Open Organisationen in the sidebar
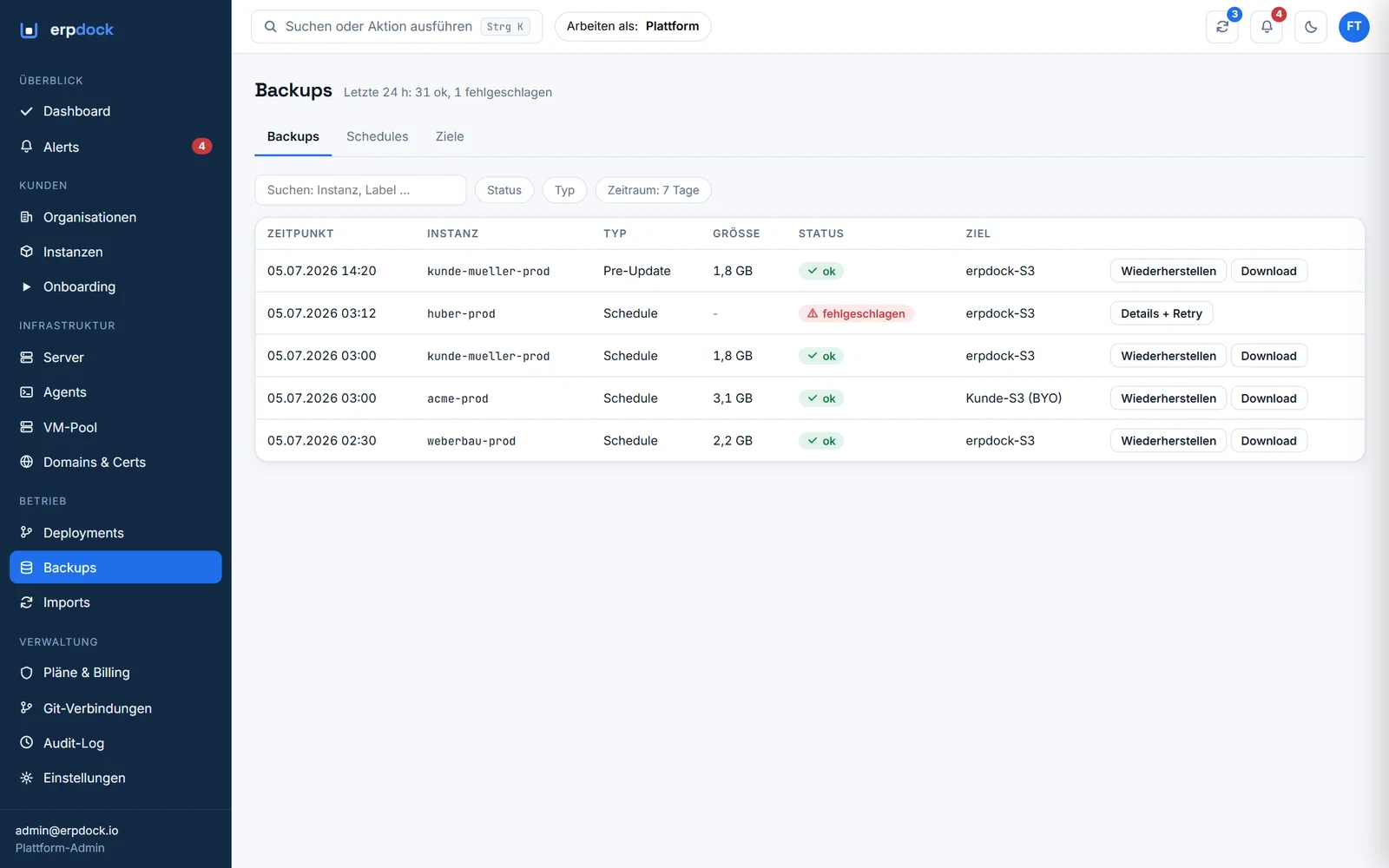 pyautogui.click(x=115, y=217)
